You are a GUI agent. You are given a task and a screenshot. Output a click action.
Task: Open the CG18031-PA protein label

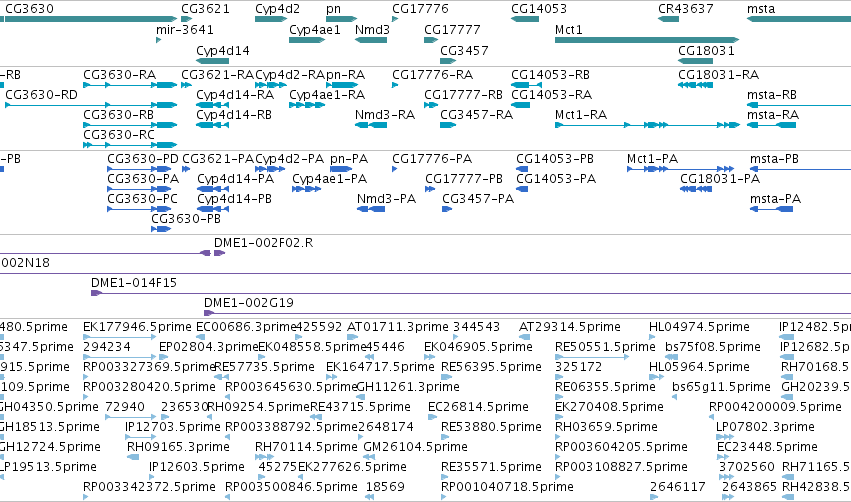720,179
